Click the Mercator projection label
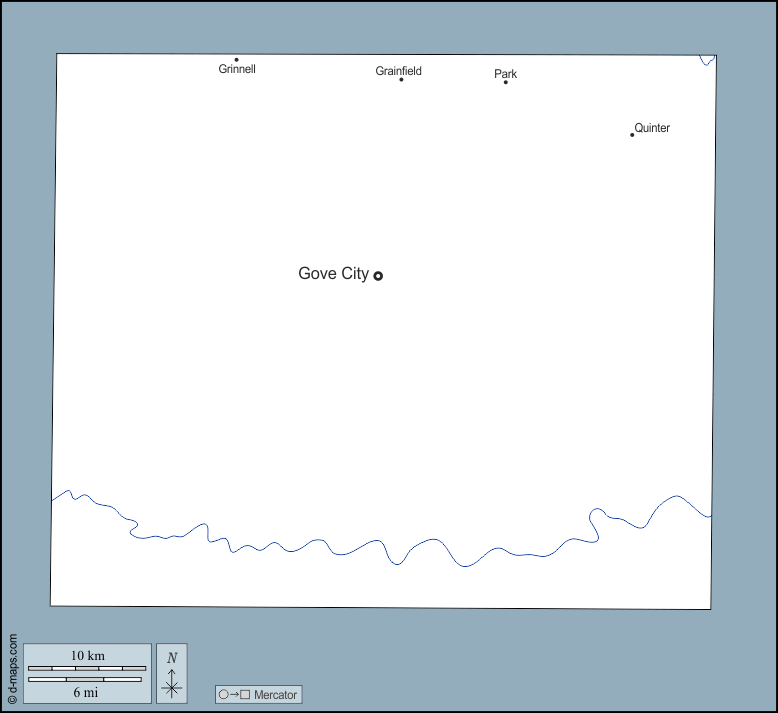This screenshot has width=778, height=713. (x=275, y=695)
